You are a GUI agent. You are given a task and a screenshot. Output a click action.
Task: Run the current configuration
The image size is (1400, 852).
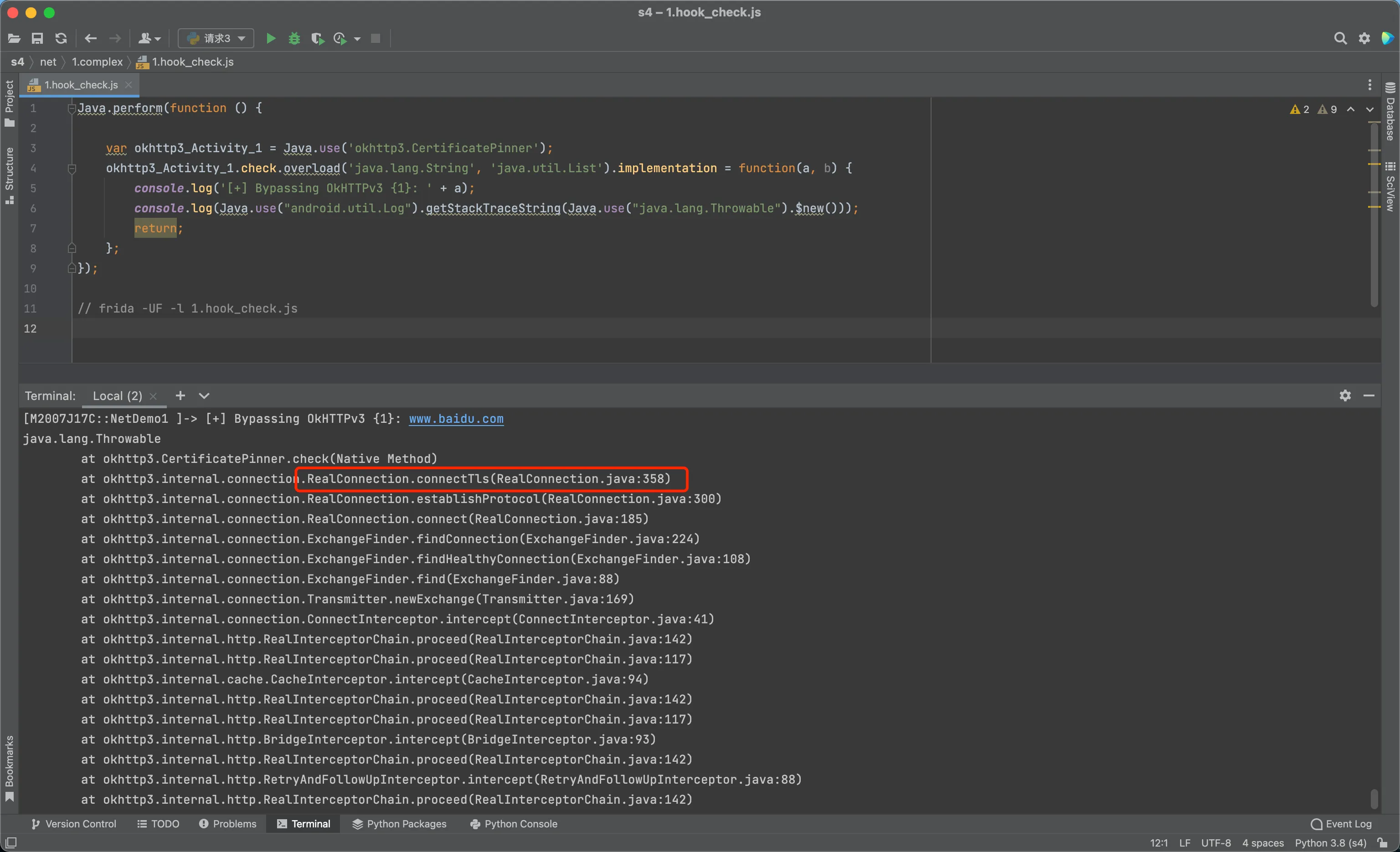[271, 39]
